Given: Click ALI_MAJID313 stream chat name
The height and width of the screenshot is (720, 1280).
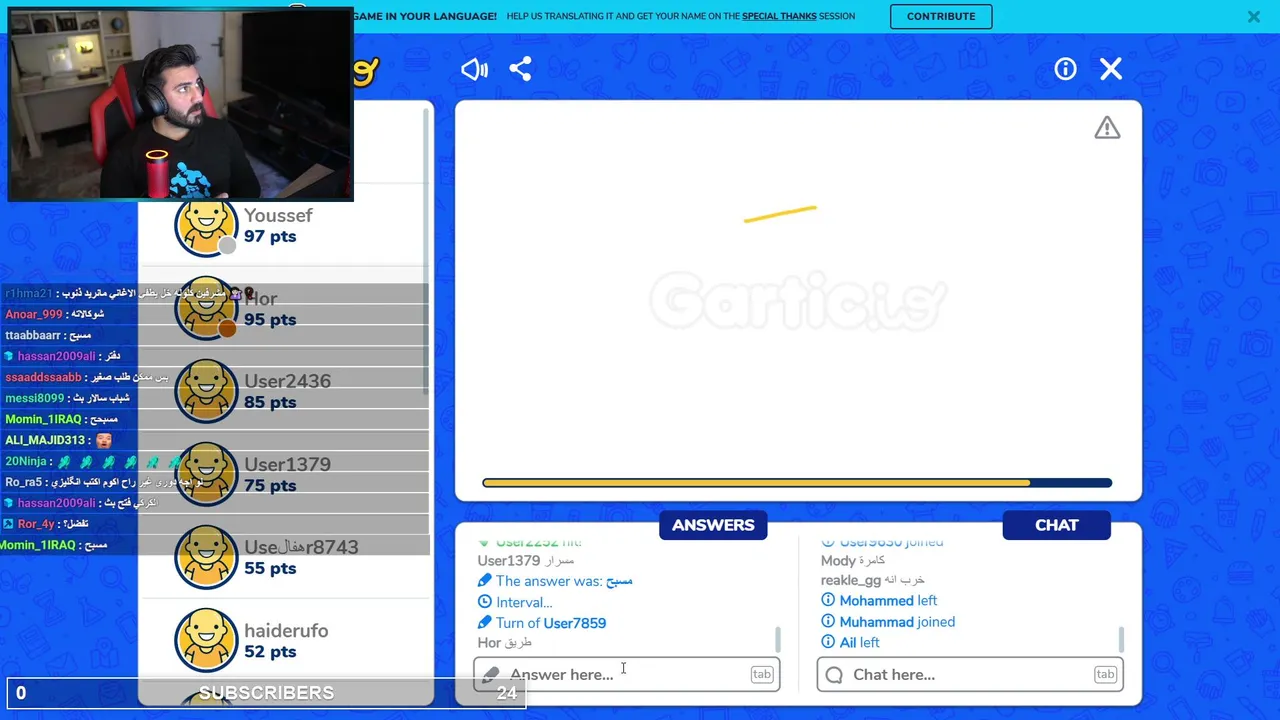Looking at the screenshot, I should pos(45,440).
